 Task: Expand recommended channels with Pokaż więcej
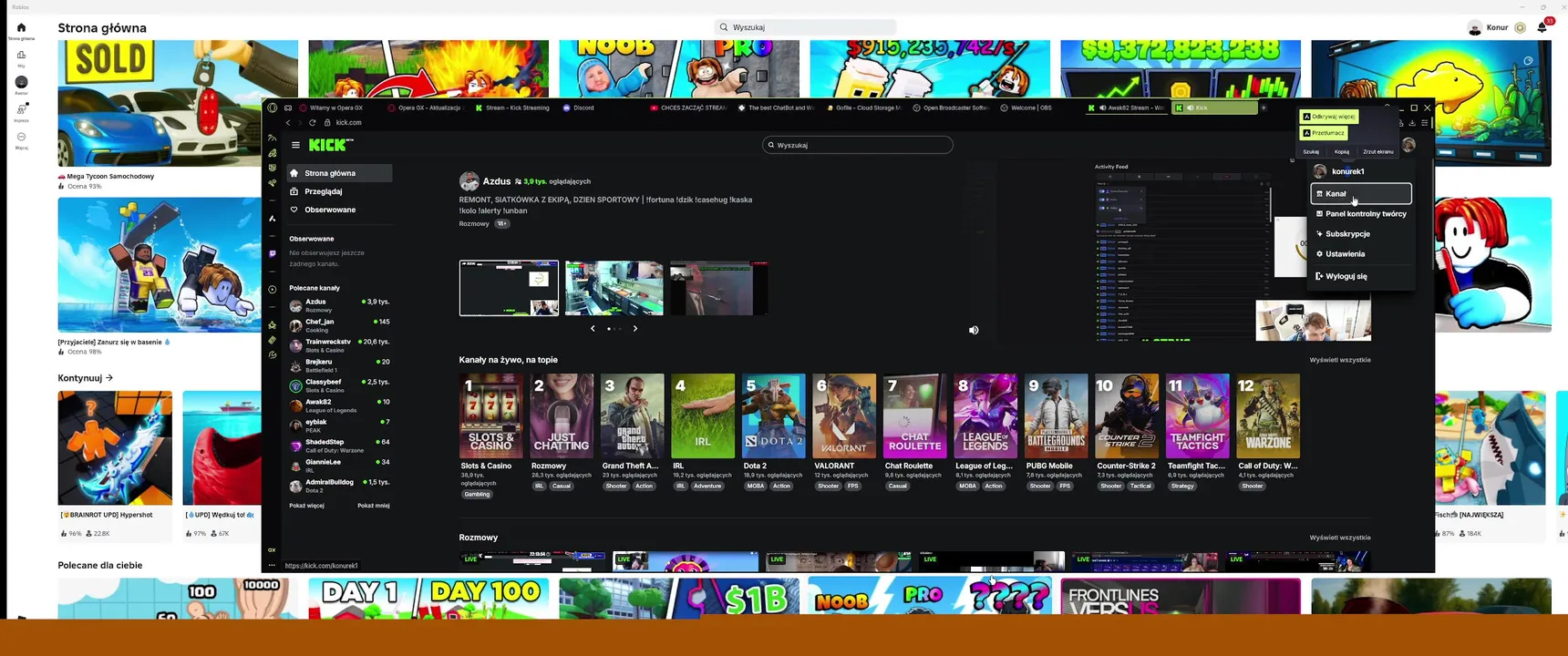click(x=306, y=506)
